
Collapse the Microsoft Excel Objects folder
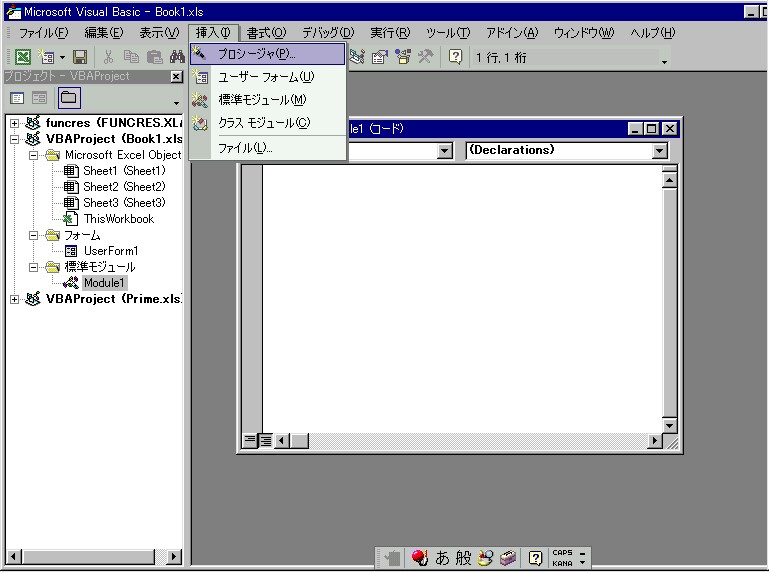click(x=33, y=156)
